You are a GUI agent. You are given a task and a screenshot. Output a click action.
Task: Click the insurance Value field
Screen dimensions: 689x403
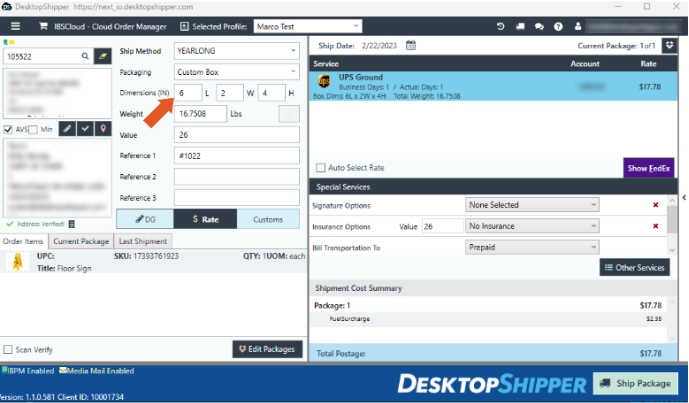(442, 226)
